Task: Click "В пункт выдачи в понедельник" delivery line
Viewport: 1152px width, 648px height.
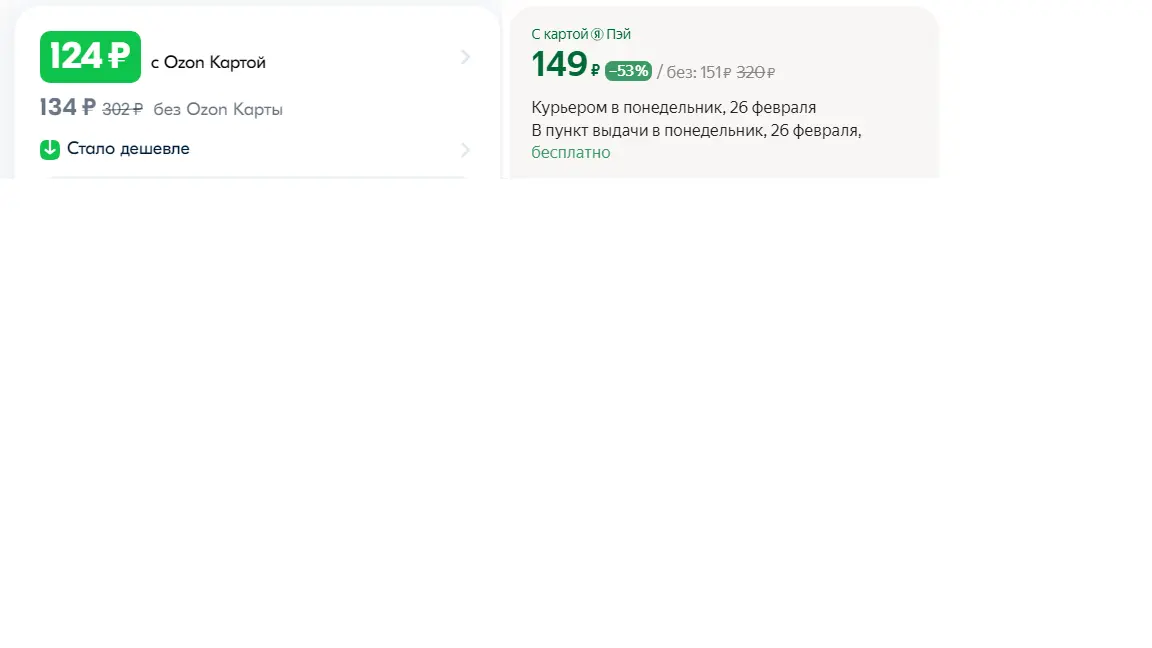Action: [x=696, y=130]
